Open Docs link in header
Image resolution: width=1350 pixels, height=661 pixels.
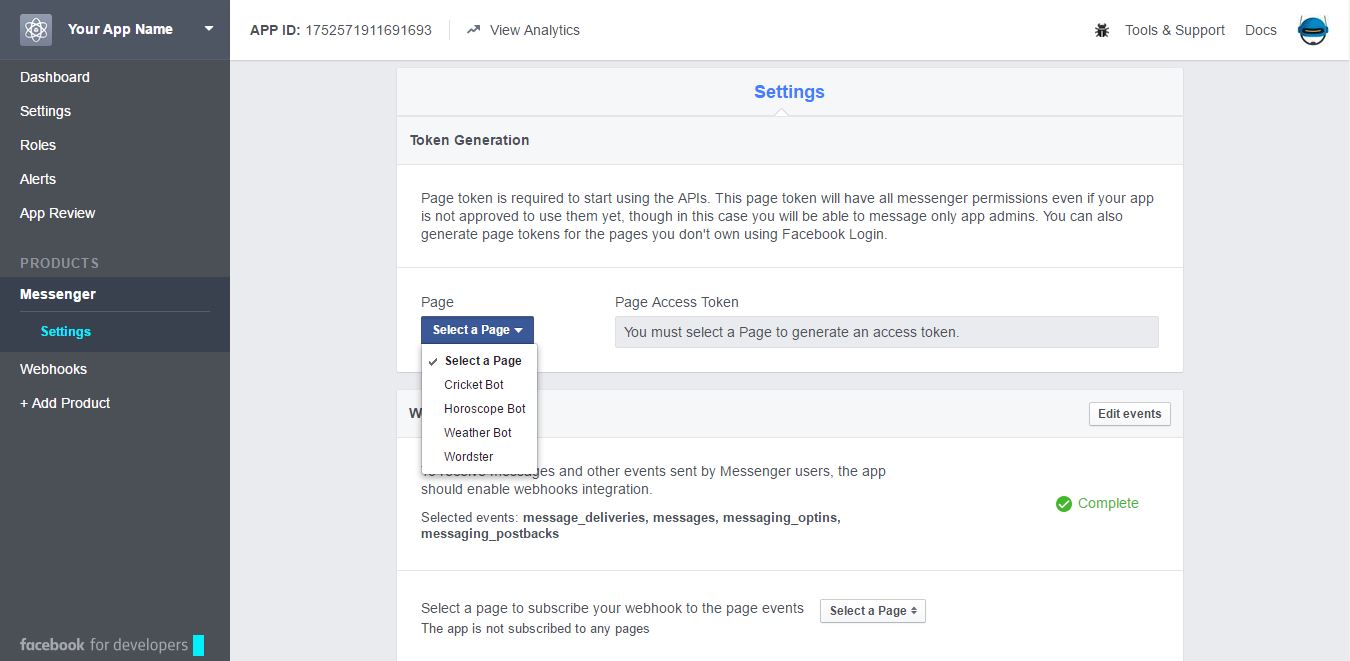(x=1260, y=30)
